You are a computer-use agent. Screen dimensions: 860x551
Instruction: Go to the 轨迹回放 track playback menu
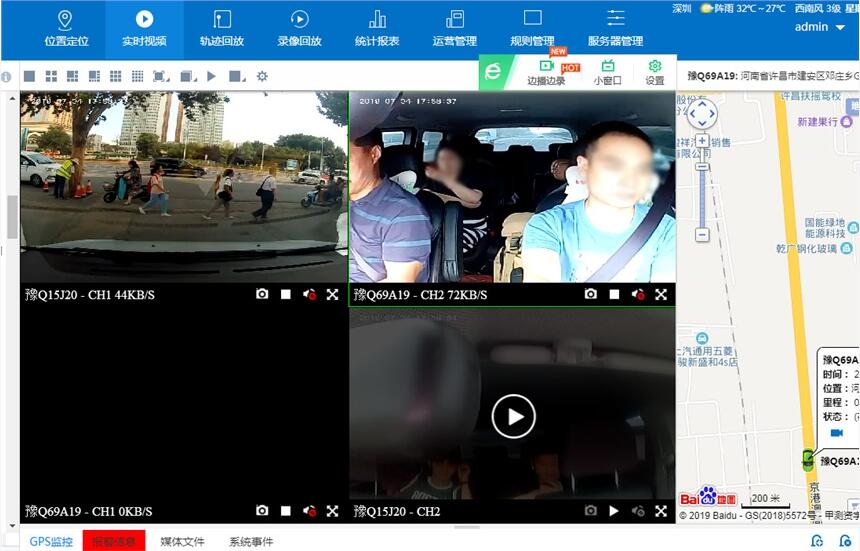click(222, 28)
